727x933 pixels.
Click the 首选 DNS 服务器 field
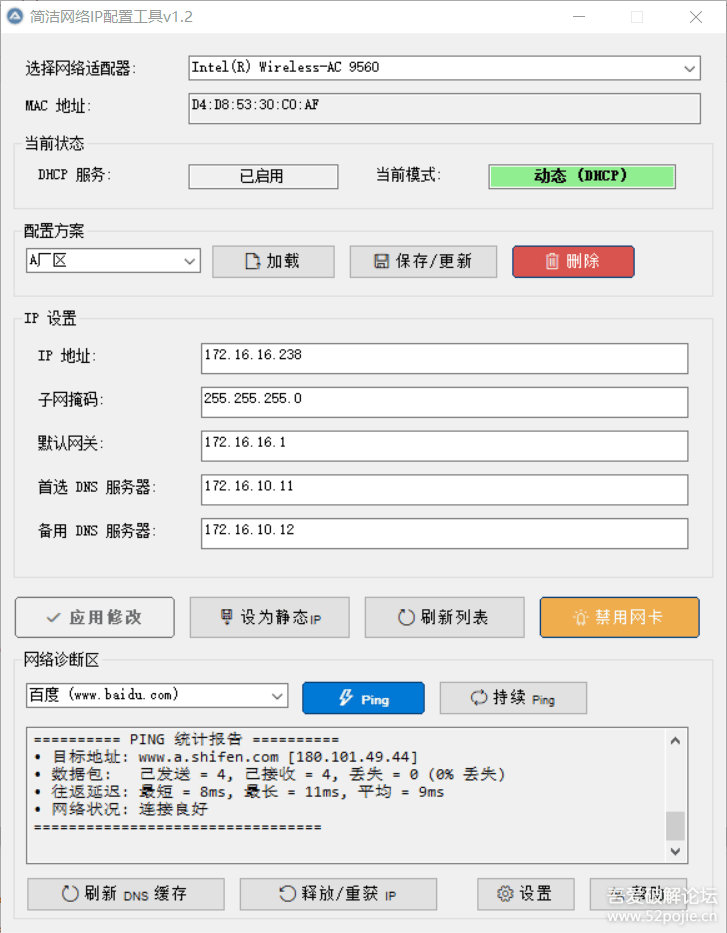444,489
